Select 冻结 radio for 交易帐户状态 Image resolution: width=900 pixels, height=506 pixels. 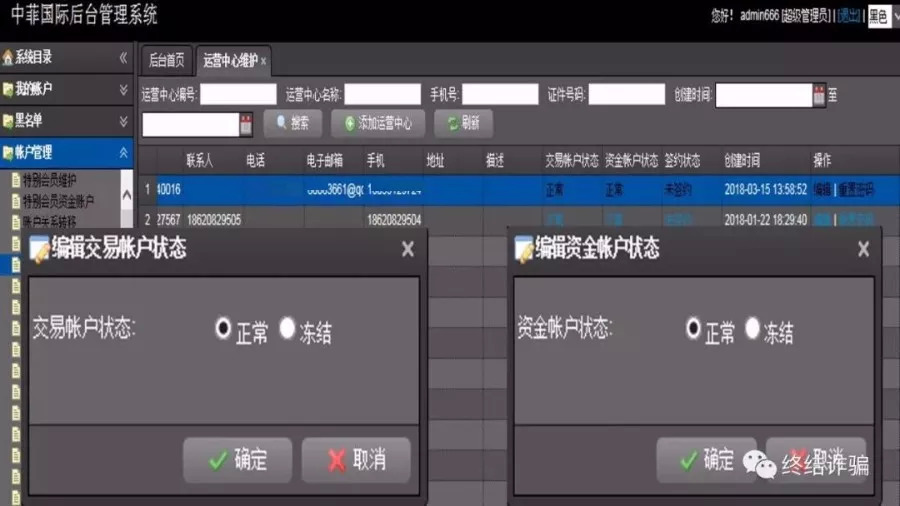tap(287, 328)
